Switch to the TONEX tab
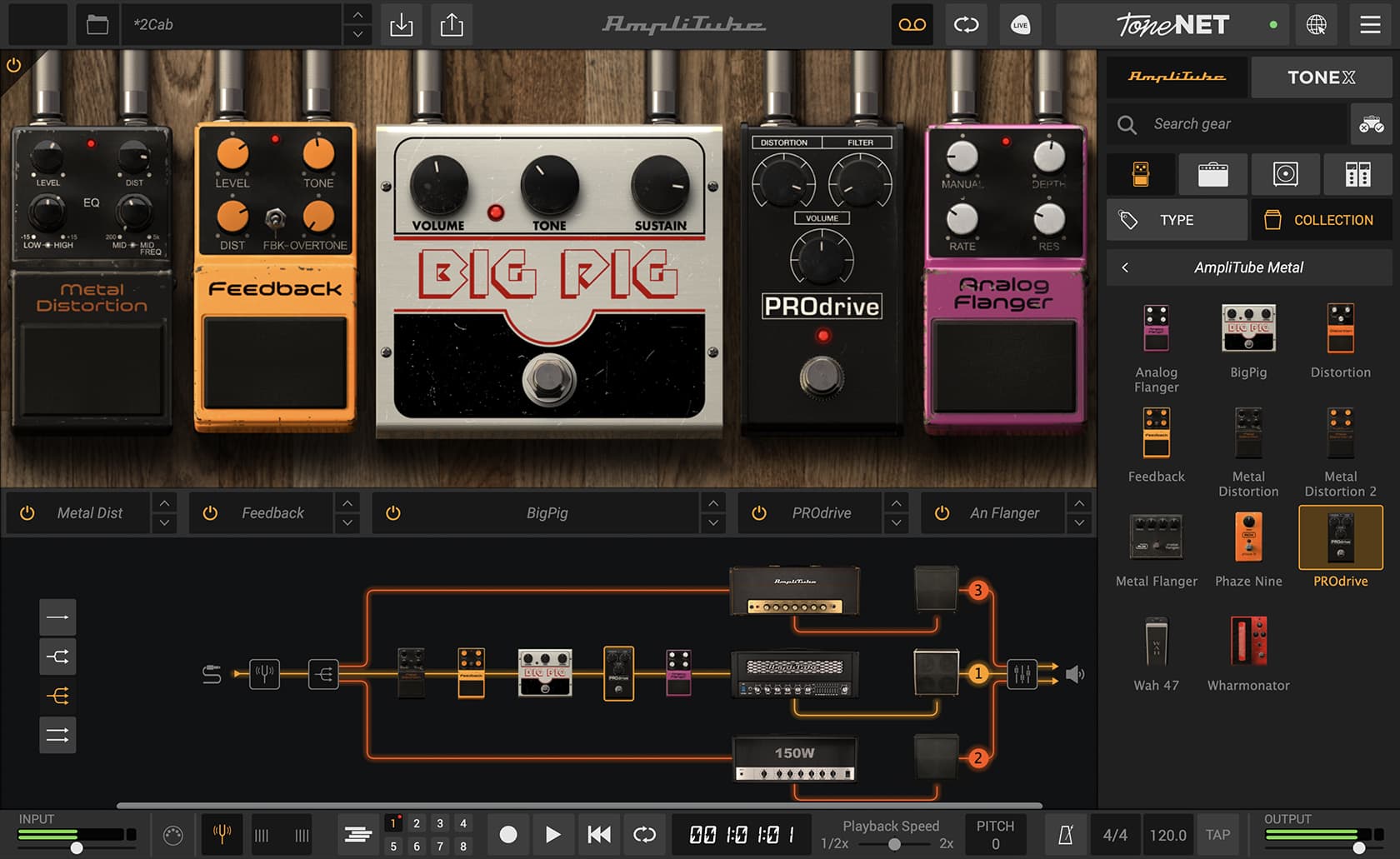The width and height of the screenshot is (1400, 859). 1321,77
